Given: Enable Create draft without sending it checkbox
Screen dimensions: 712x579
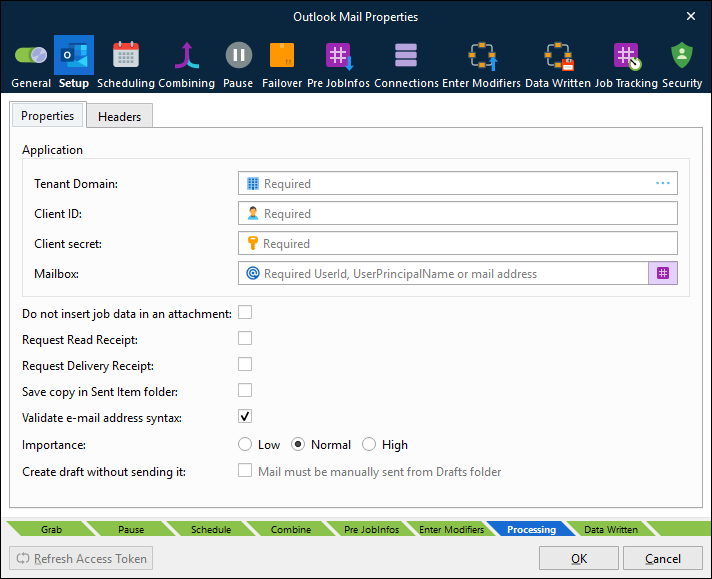Looking at the screenshot, I should tap(245, 470).
